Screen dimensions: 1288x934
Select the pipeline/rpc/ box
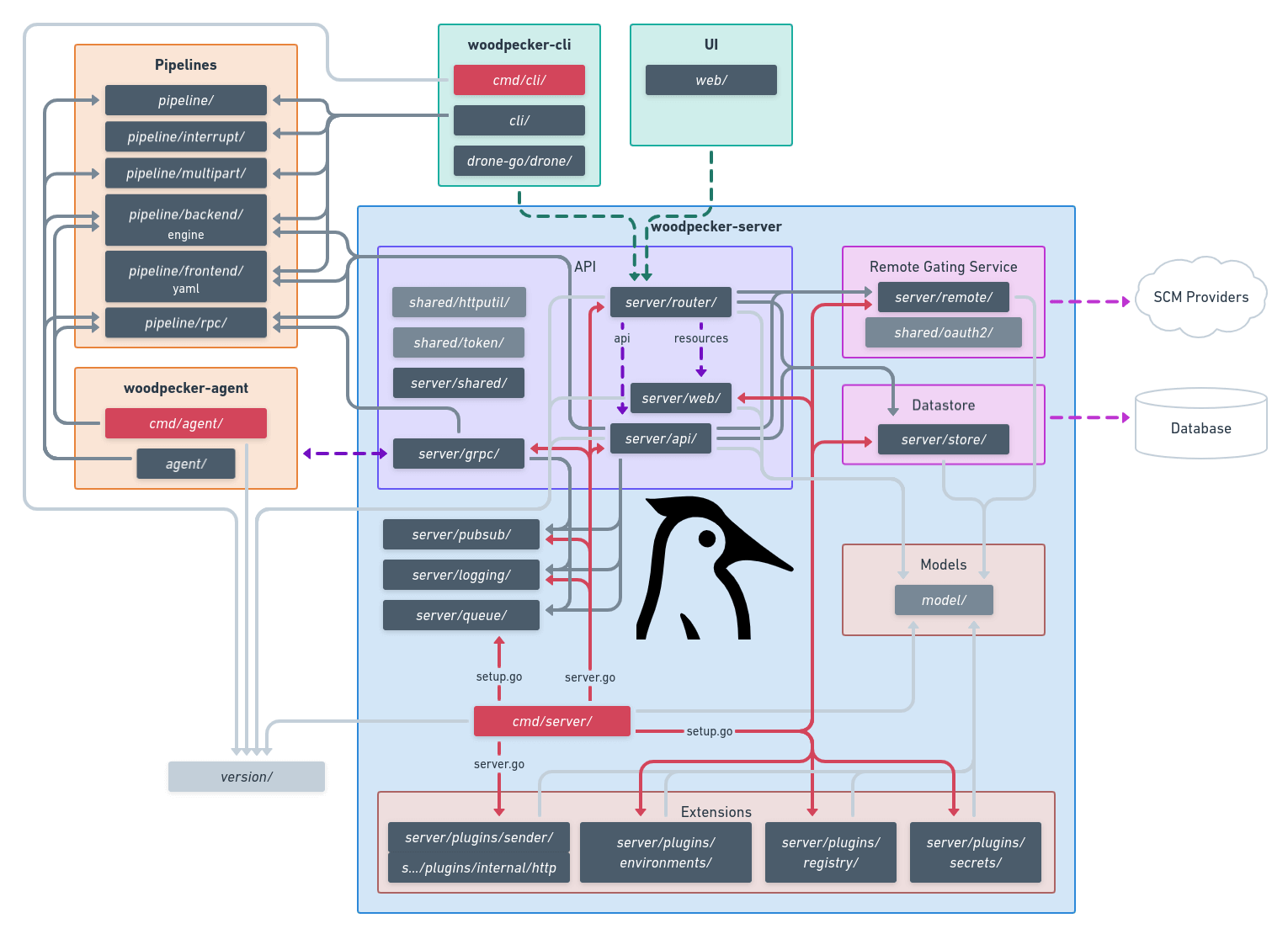[x=186, y=323]
